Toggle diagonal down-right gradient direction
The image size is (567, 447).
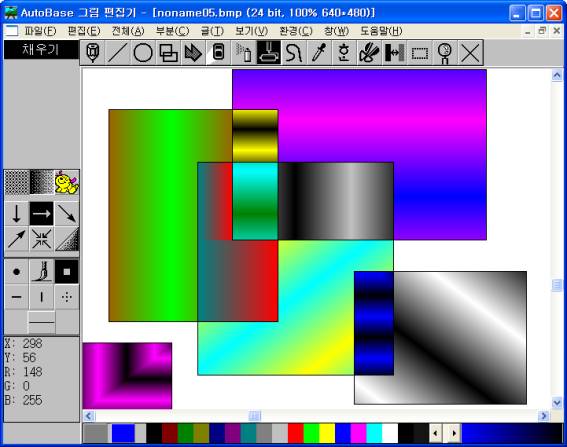(67, 213)
